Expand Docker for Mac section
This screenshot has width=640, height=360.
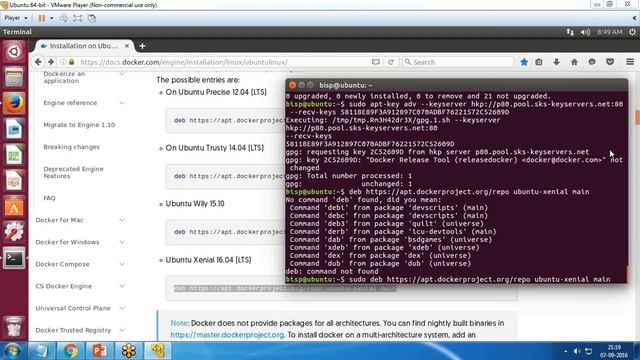point(122,220)
